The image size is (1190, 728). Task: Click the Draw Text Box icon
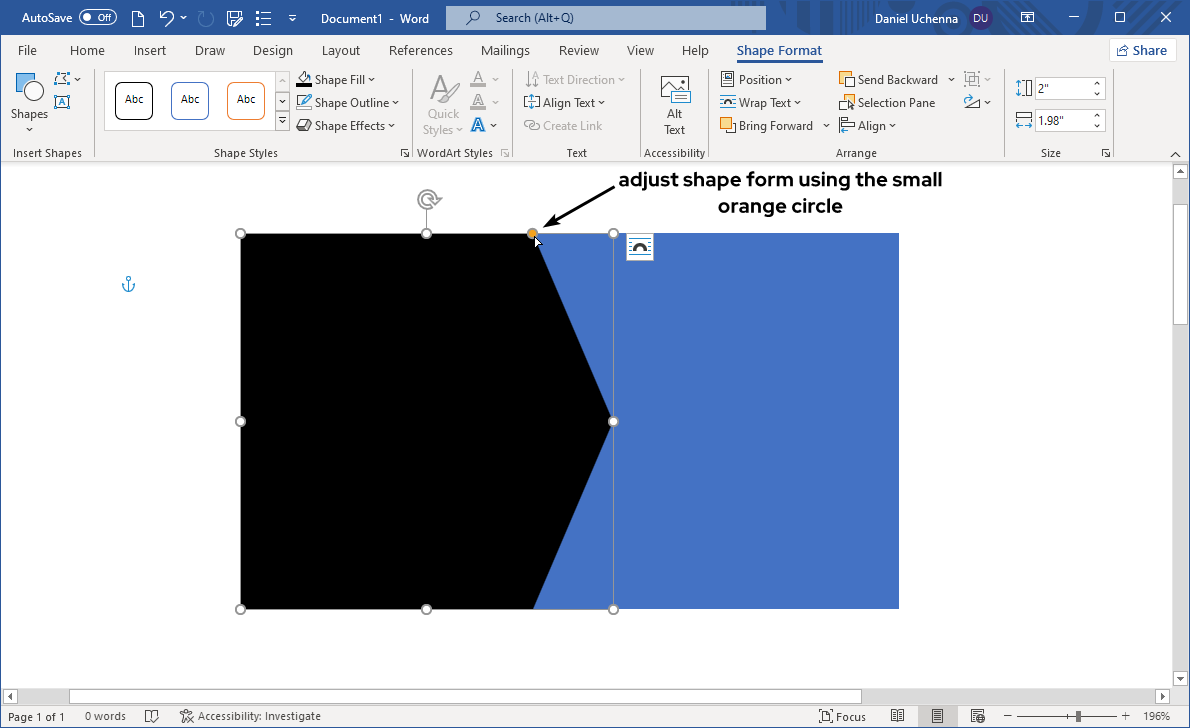click(62, 102)
